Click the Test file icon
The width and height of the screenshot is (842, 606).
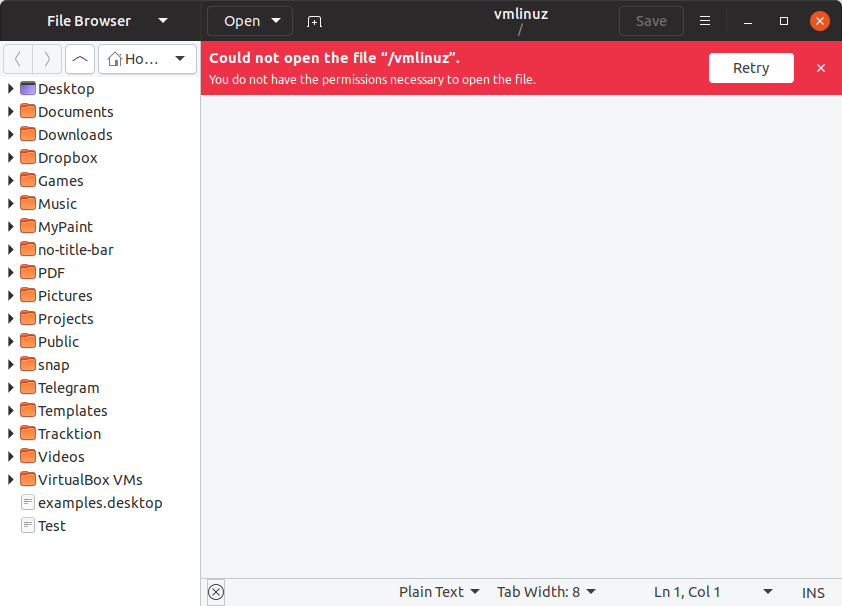[x=28, y=525]
